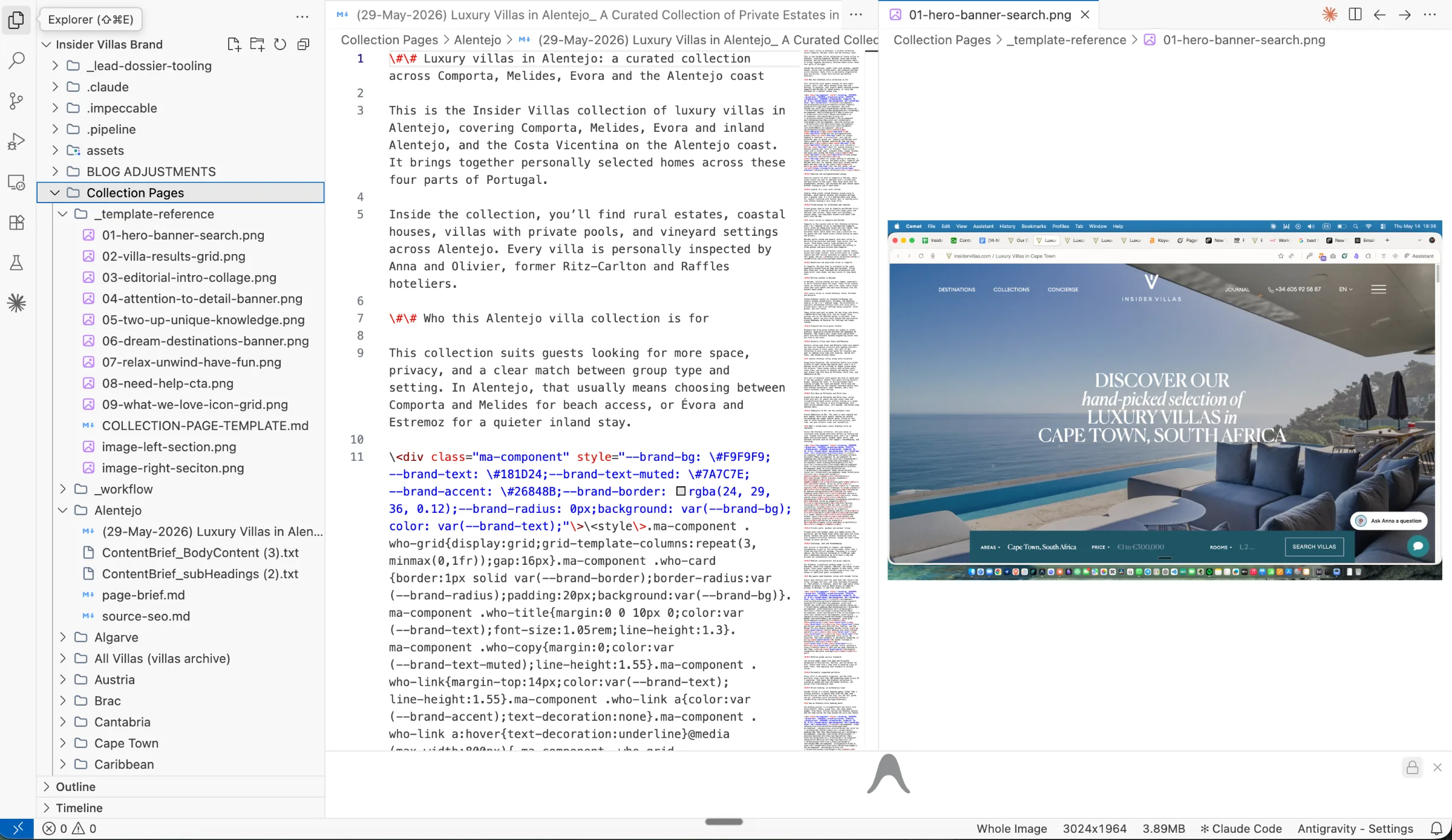The height and width of the screenshot is (840, 1452).
Task: Open the Source Control view
Action: 16,100
